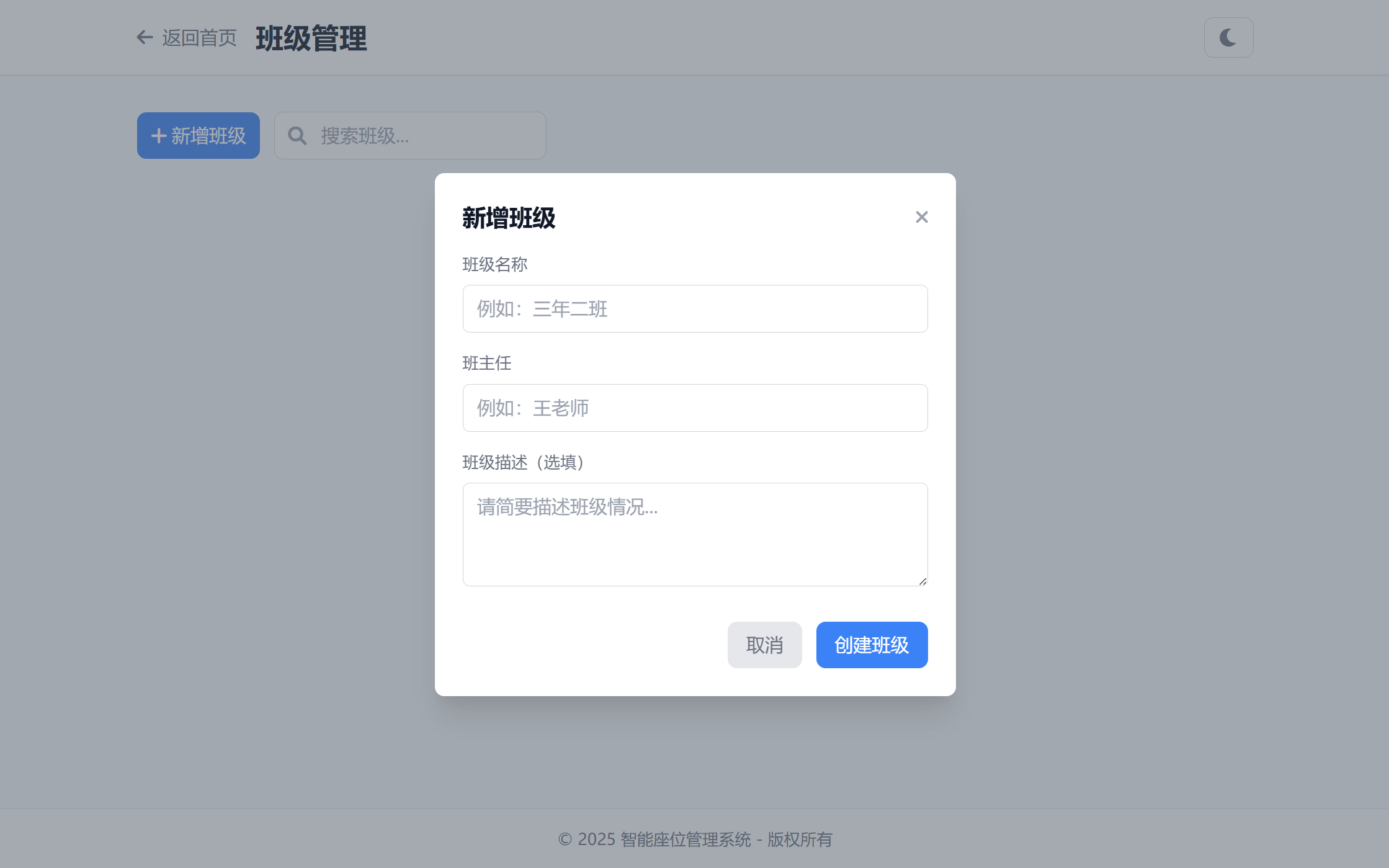Screen dimensions: 1389x868
Task: Click the 班级描述 textarea
Action: click(x=695, y=534)
